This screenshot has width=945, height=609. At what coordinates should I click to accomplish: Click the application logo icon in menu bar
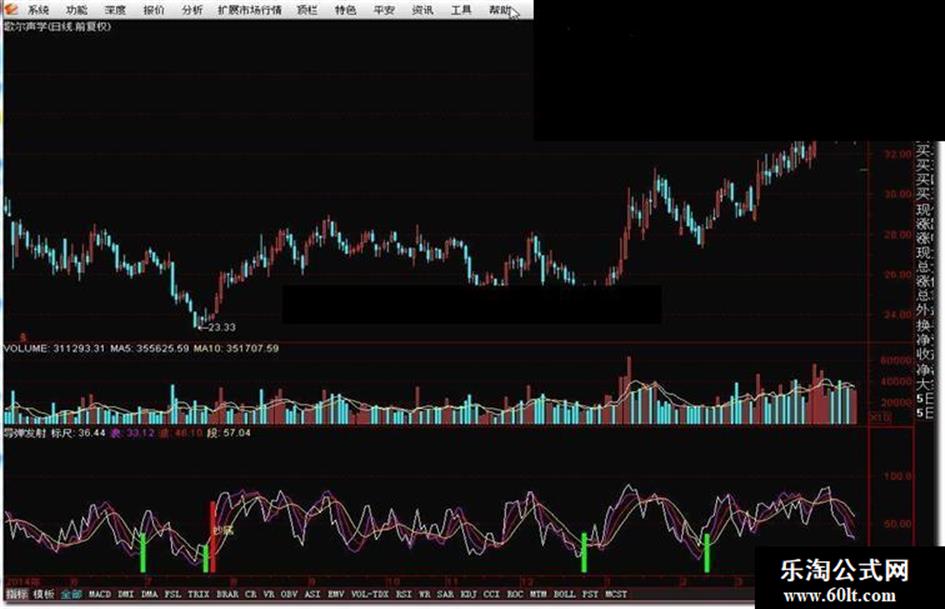click(11, 9)
